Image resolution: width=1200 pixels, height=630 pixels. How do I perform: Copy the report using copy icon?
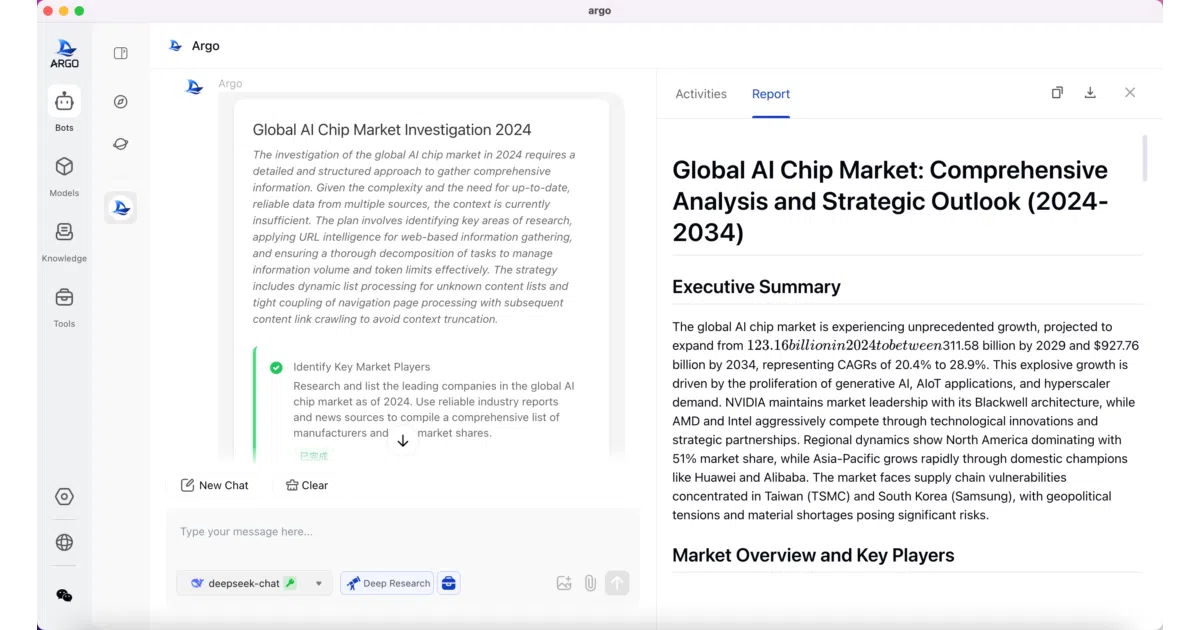(x=1057, y=93)
